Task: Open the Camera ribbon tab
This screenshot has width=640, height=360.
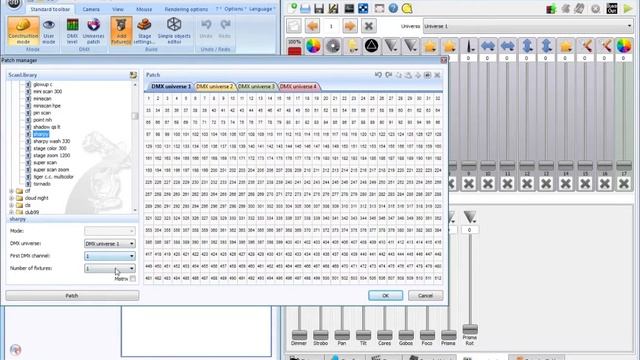Action: [x=91, y=9]
